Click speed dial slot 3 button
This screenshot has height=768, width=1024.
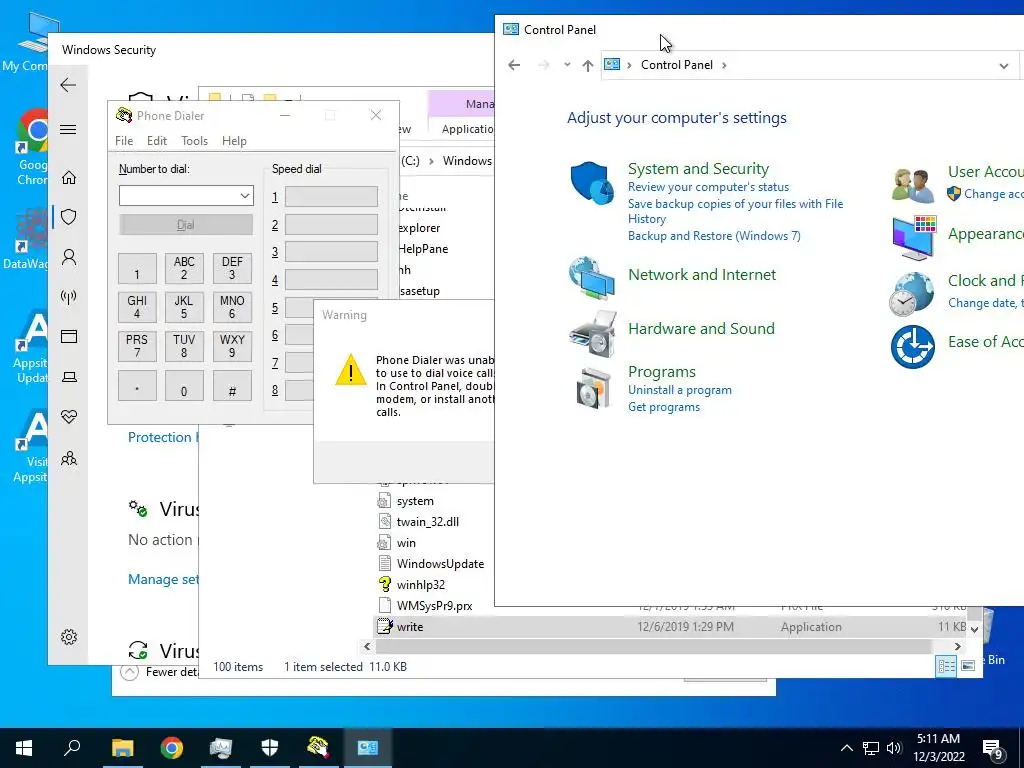[x=331, y=252]
